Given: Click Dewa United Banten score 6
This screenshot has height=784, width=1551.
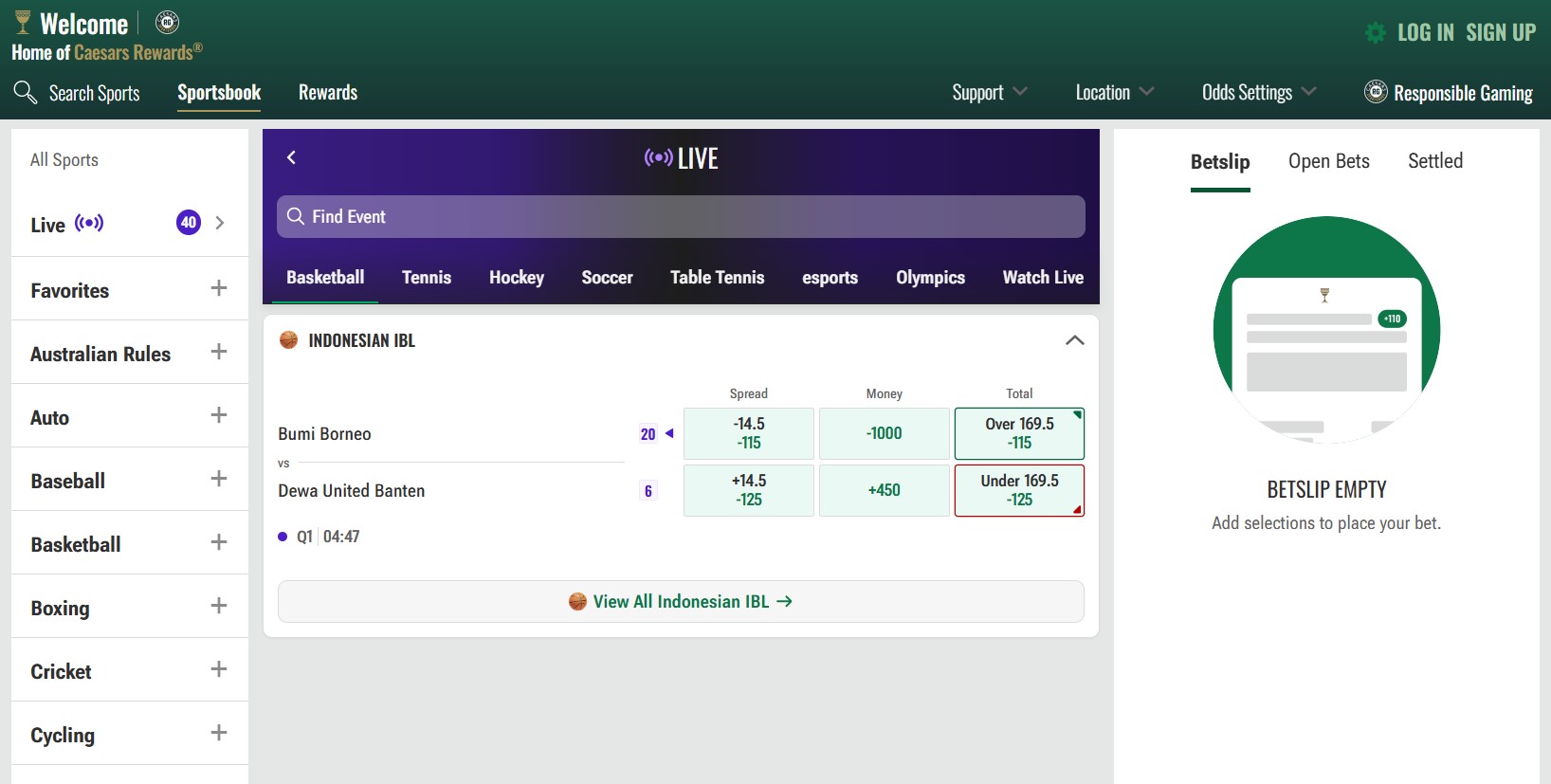Looking at the screenshot, I should (648, 491).
